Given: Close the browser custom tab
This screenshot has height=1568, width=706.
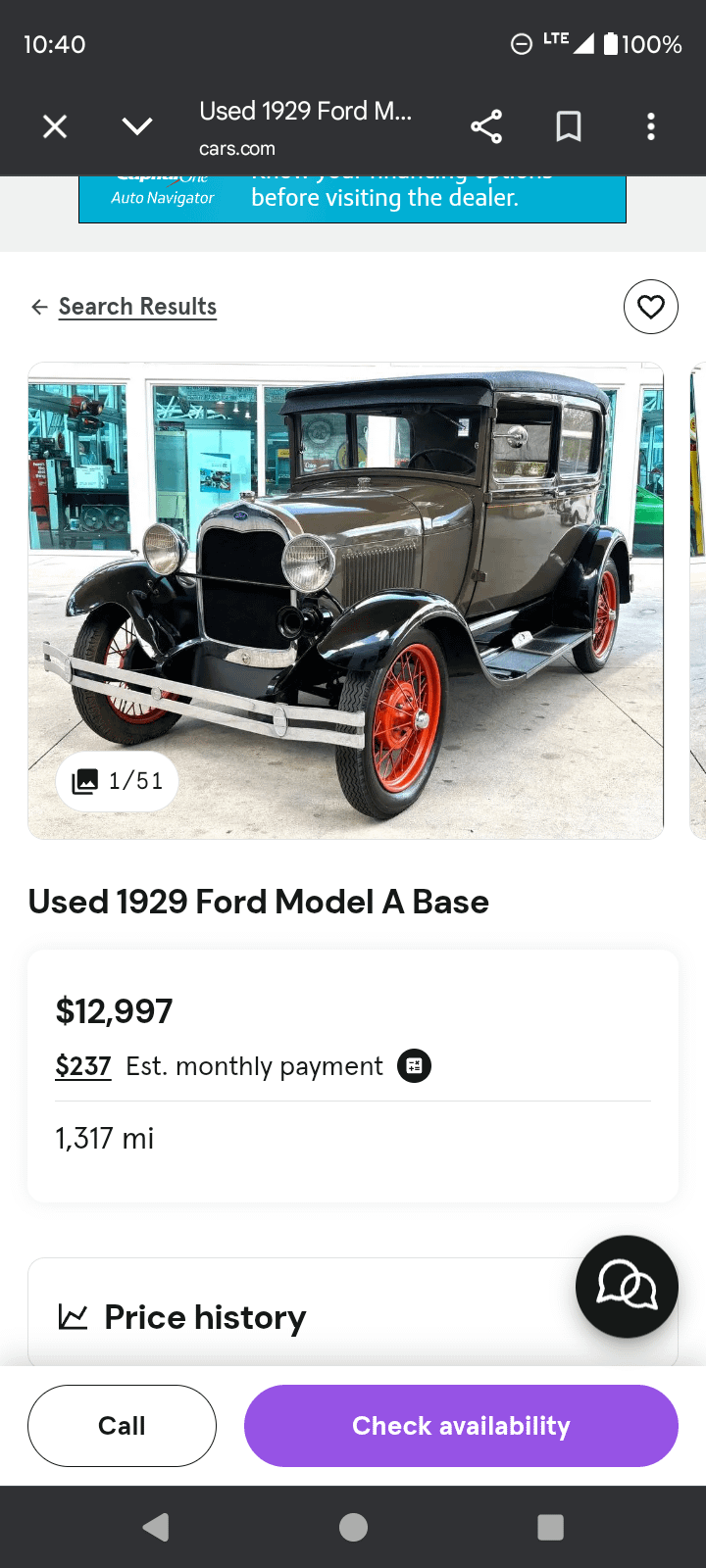Looking at the screenshot, I should (55, 126).
